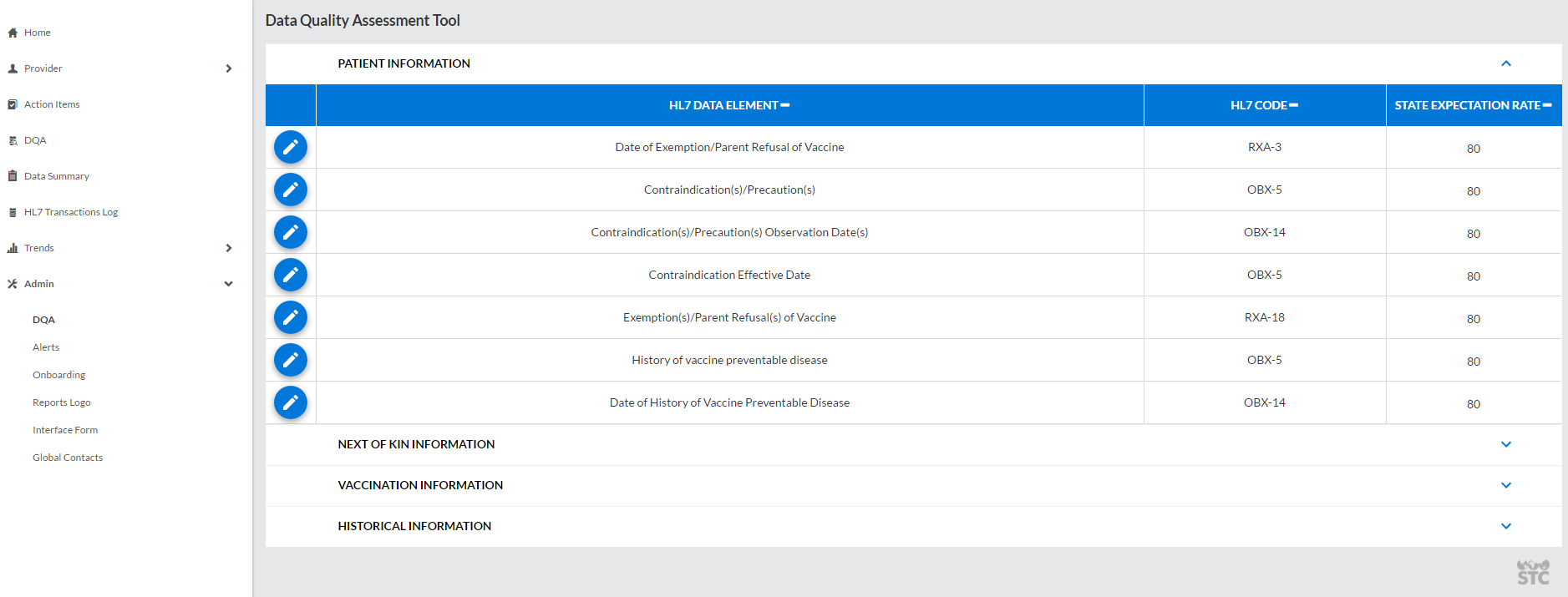
Task: Click the HL7 Transactions Log icon
Action: pyautogui.click(x=13, y=212)
